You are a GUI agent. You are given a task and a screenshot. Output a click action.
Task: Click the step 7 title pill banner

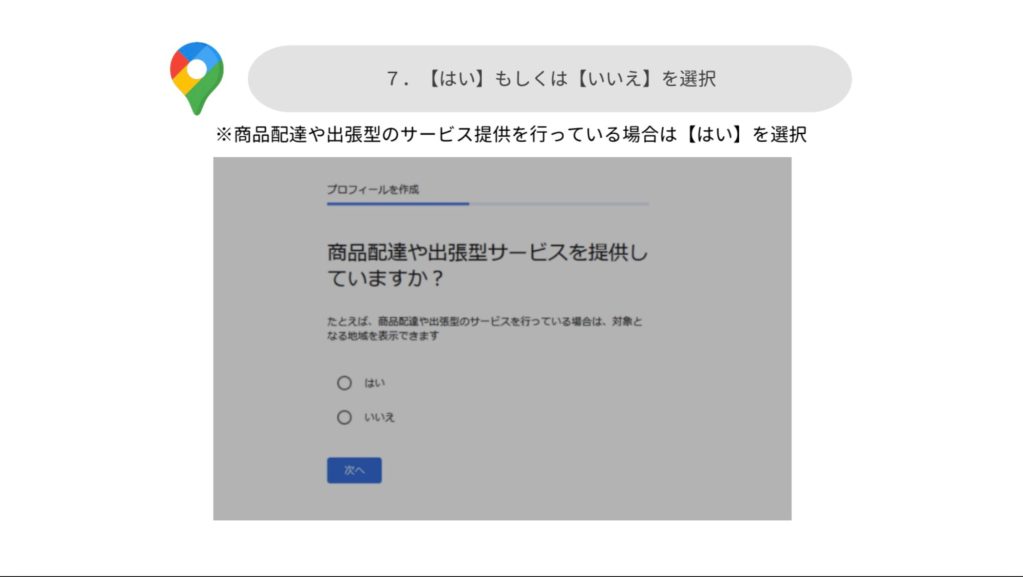549,78
